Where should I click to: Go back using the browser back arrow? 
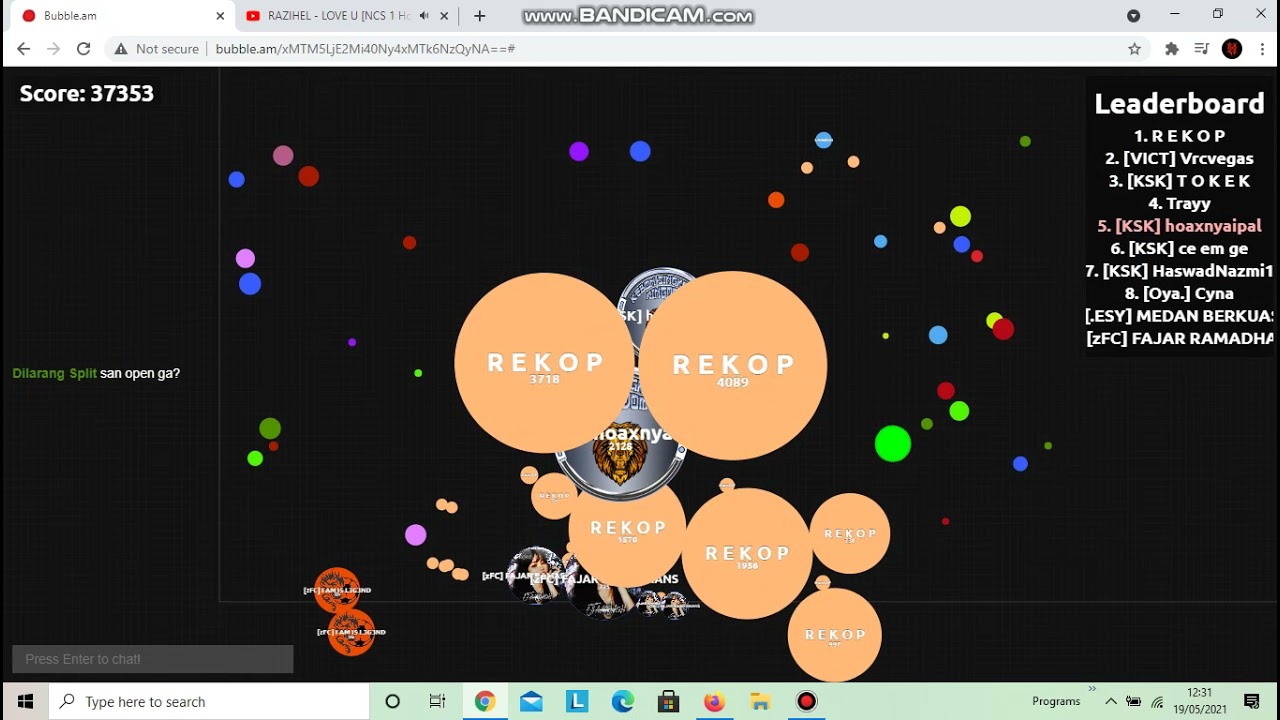coord(24,48)
